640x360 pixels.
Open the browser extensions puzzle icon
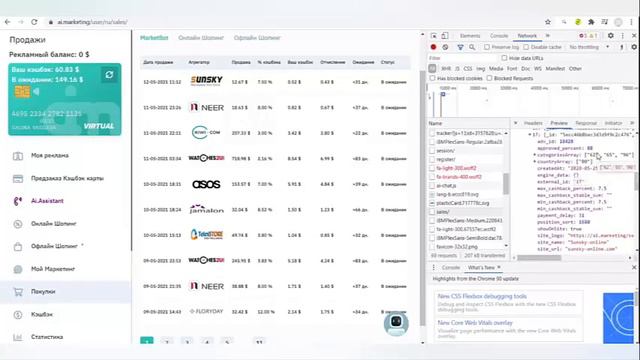point(591,22)
